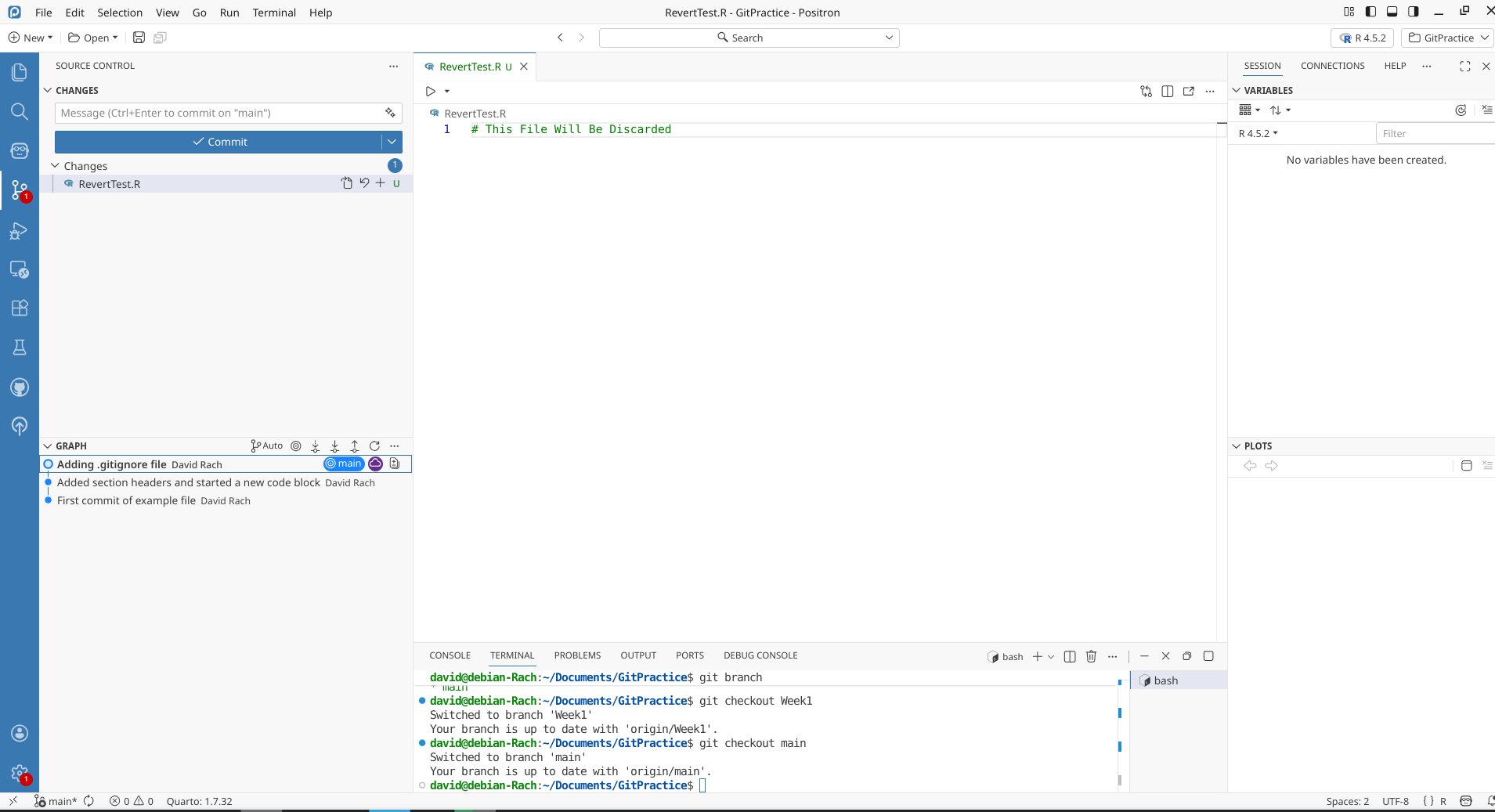Run the RevertTest.R file
Image resolution: width=1495 pixels, height=812 pixels.
430,91
